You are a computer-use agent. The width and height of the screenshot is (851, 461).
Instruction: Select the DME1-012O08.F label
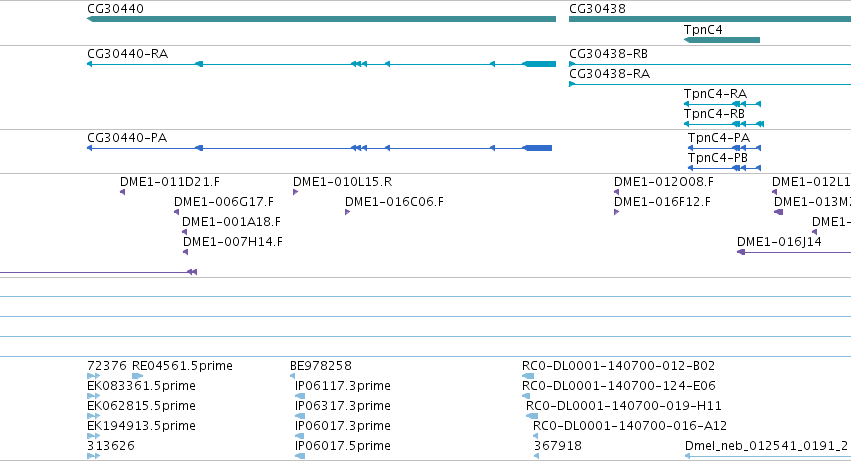coord(664,182)
